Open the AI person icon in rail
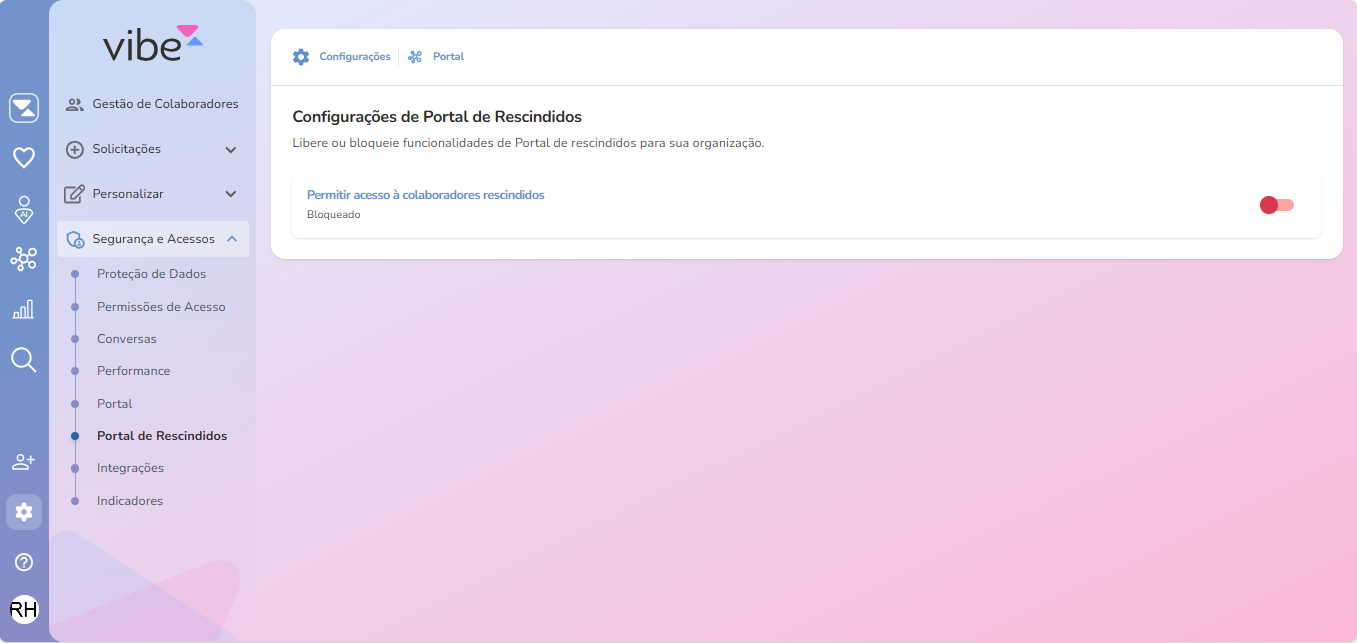Screen dimensions: 1357x643 coord(24,208)
